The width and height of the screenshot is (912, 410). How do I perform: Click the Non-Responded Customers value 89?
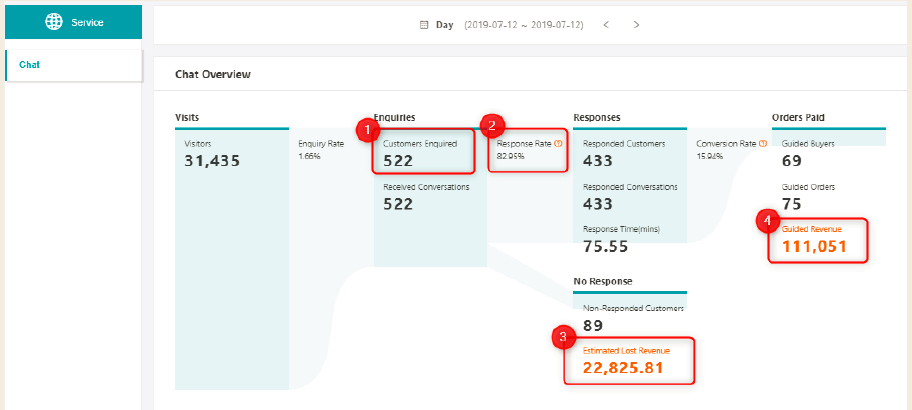pos(593,325)
